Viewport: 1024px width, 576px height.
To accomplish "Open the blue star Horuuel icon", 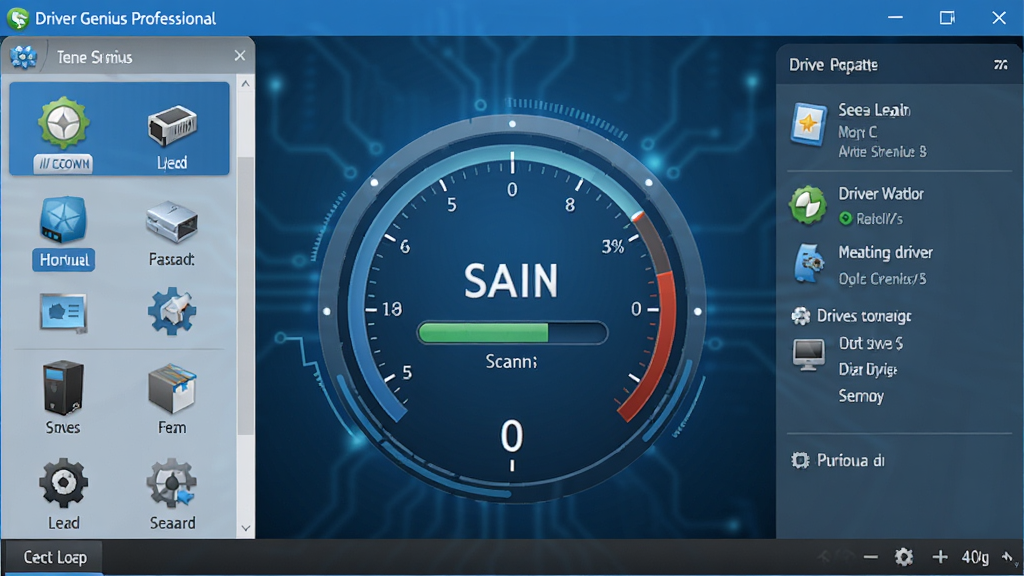I will 63,219.
